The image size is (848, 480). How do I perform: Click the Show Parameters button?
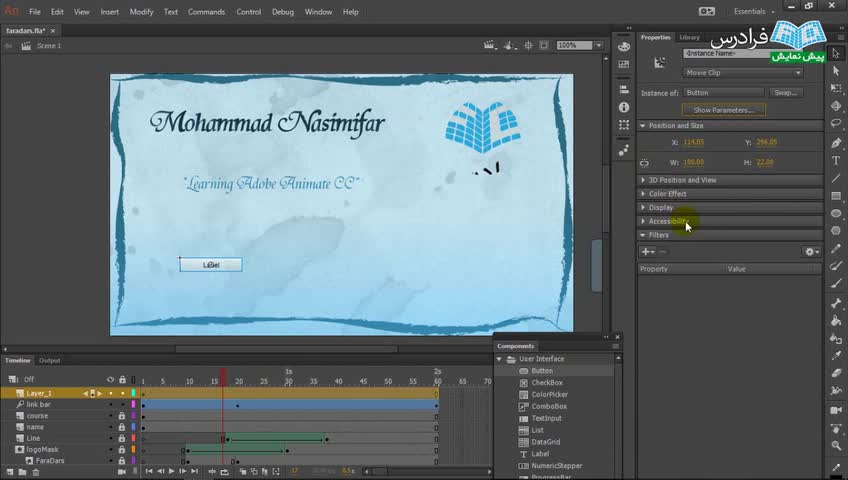(x=722, y=110)
